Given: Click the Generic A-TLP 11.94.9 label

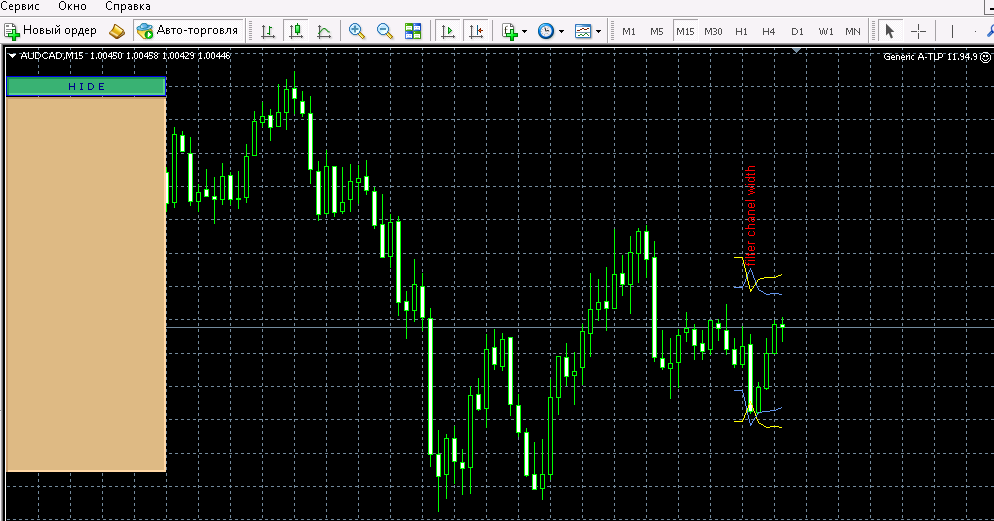Looking at the screenshot, I should (x=930, y=56).
